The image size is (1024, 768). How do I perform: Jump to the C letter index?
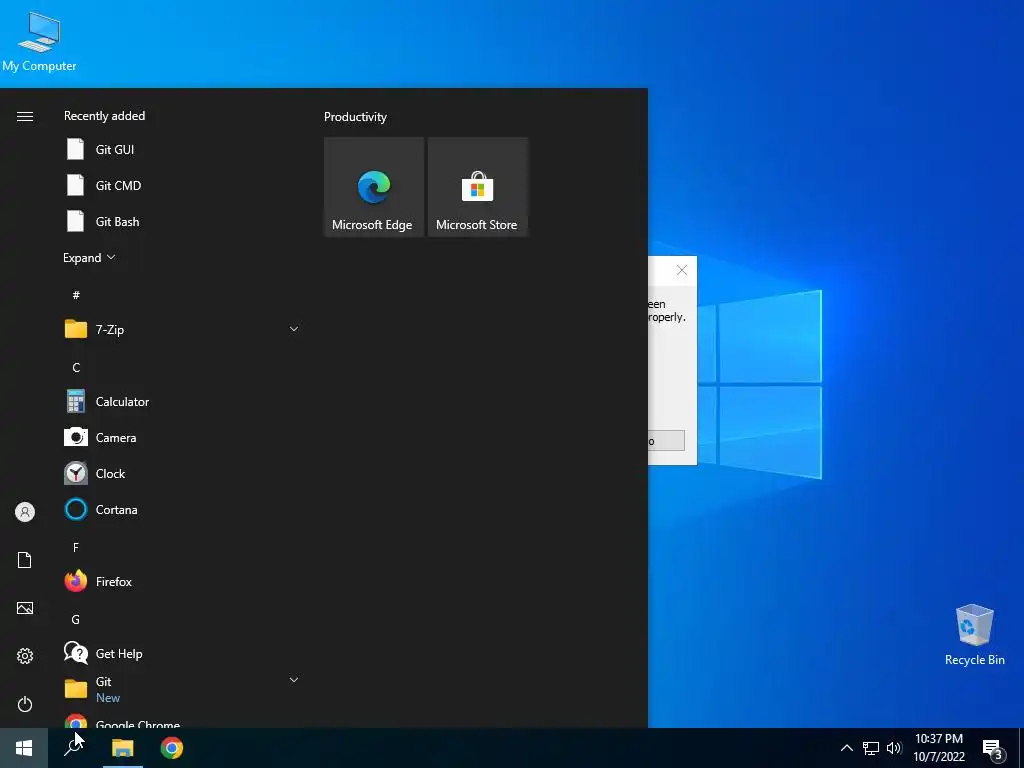[76, 368]
